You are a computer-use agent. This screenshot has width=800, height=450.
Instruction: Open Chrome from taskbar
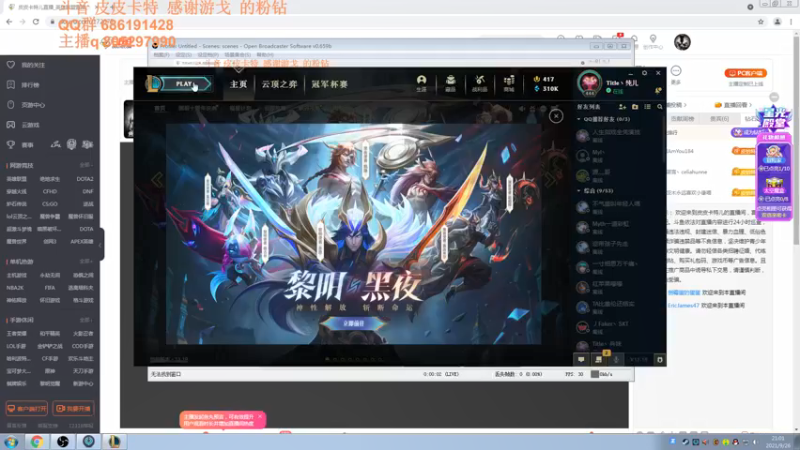36,442
